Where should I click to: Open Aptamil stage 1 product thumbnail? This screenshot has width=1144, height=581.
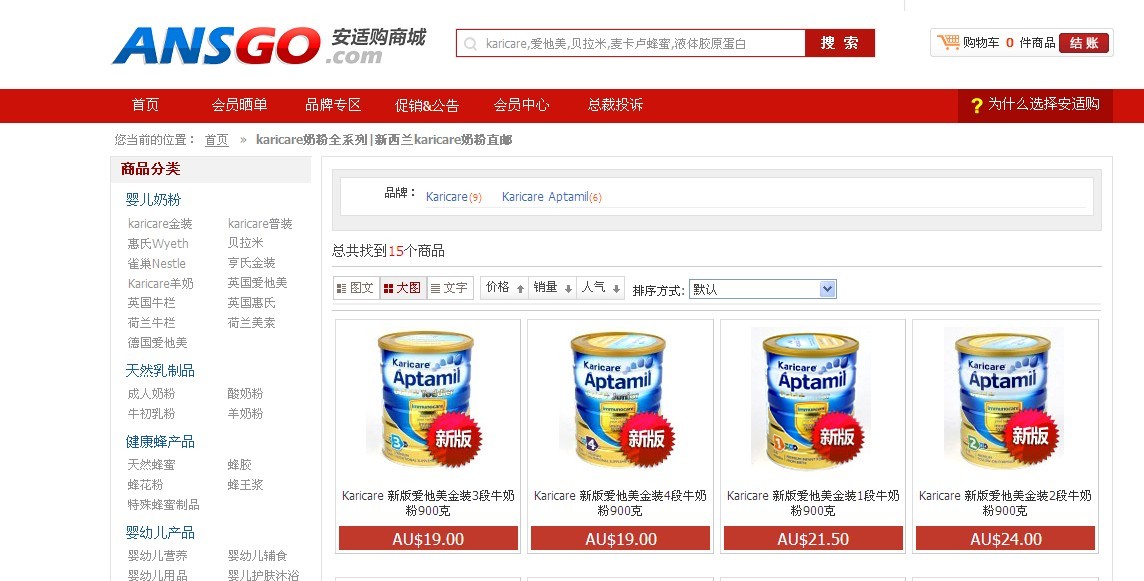(813, 398)
